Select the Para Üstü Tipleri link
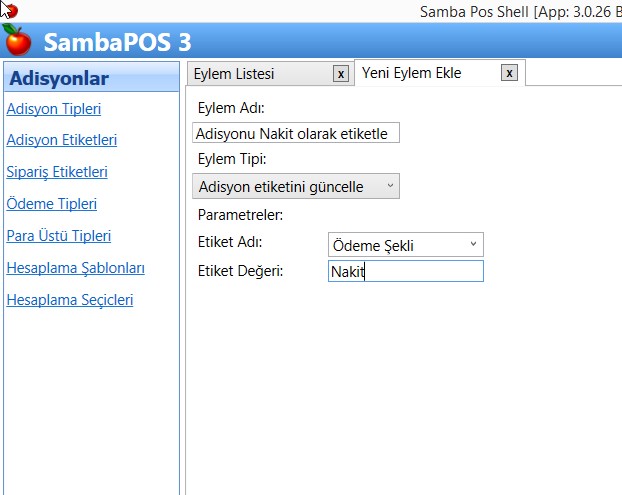622x495 pixels. pos(58,236)
